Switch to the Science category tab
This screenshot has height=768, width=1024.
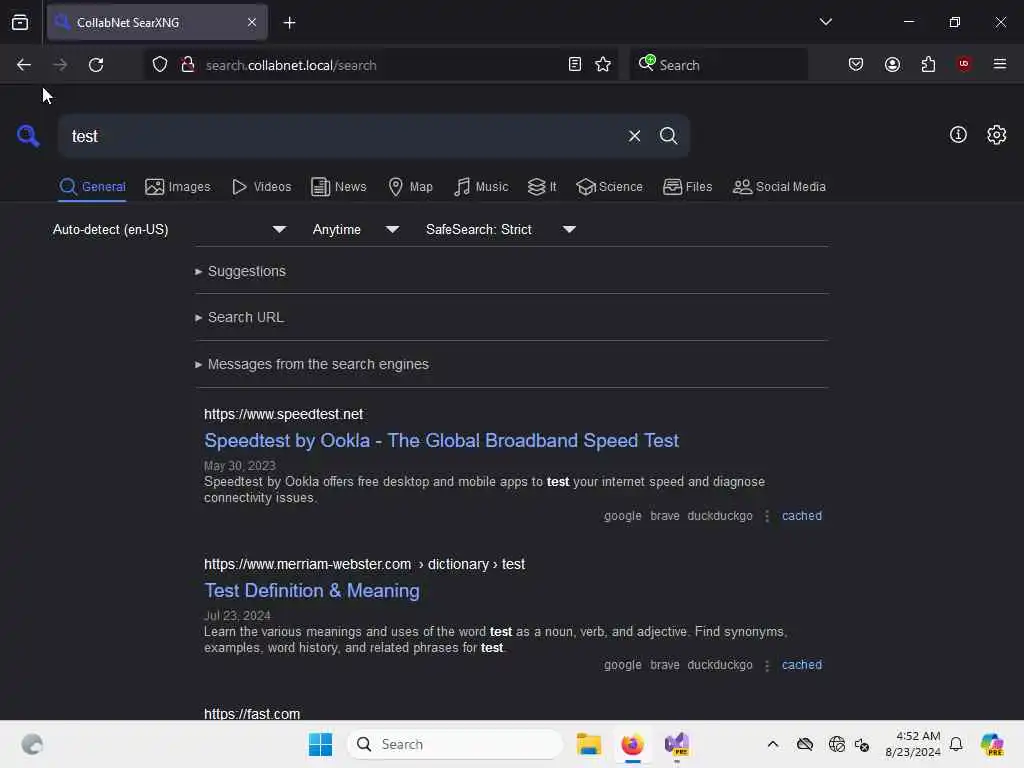coord(609,187)
